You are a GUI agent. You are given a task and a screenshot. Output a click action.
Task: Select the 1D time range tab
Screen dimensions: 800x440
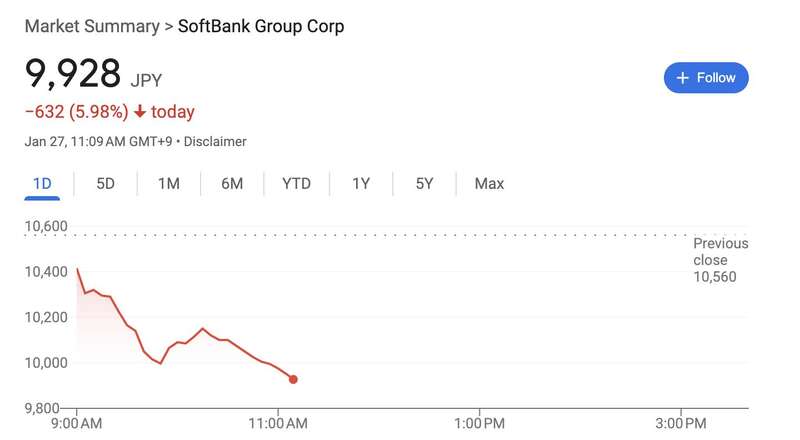[x=42, y=184]
